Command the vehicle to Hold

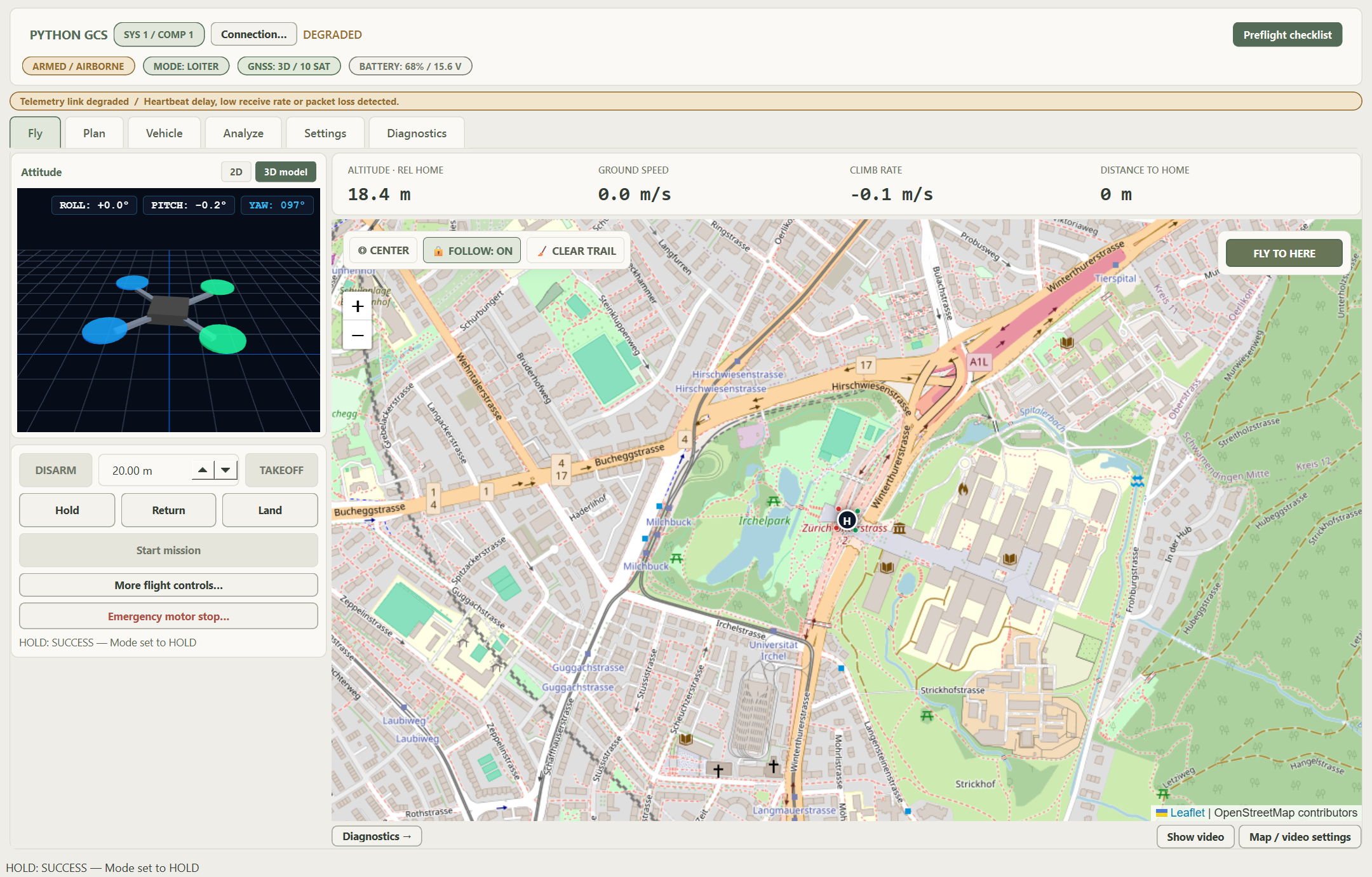[x=67, y=510]
